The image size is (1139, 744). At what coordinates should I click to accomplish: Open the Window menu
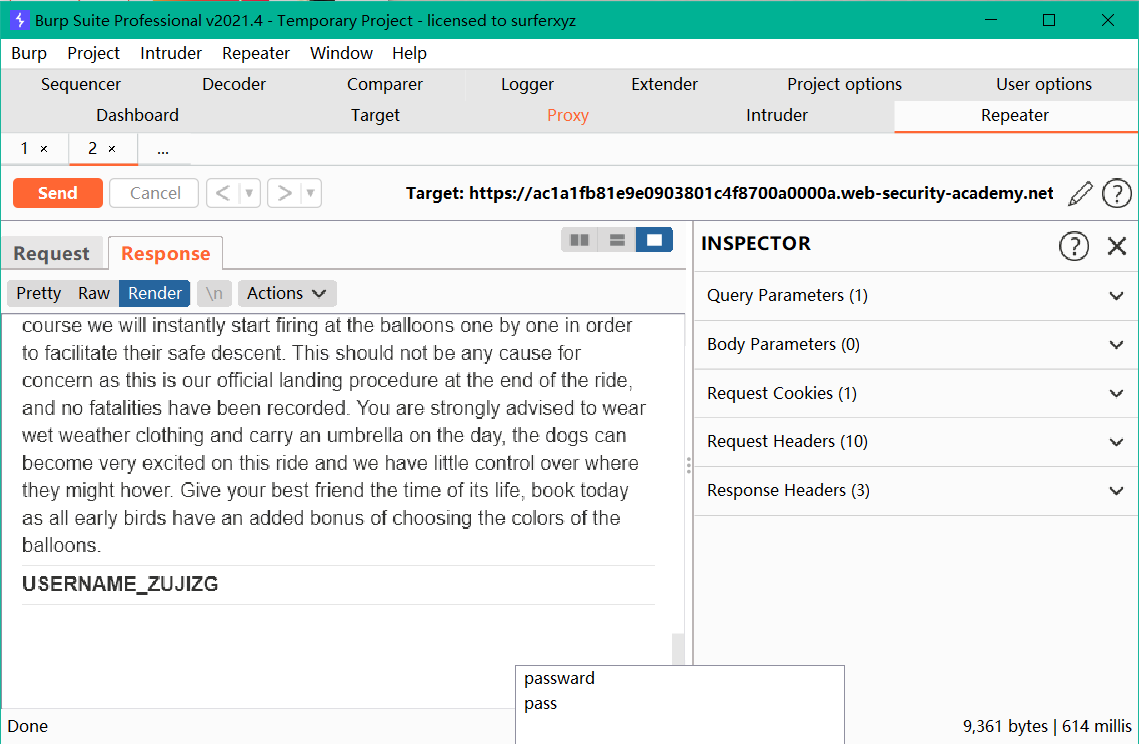(x=341, y=54)
